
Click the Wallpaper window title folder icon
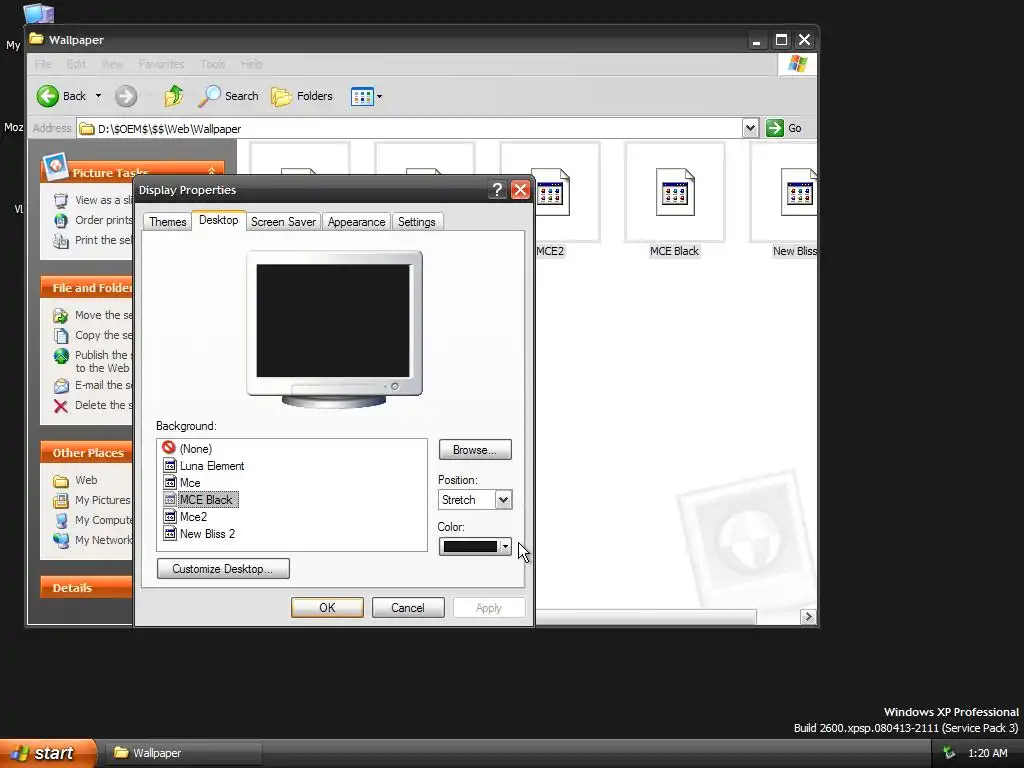click(37, 39)
